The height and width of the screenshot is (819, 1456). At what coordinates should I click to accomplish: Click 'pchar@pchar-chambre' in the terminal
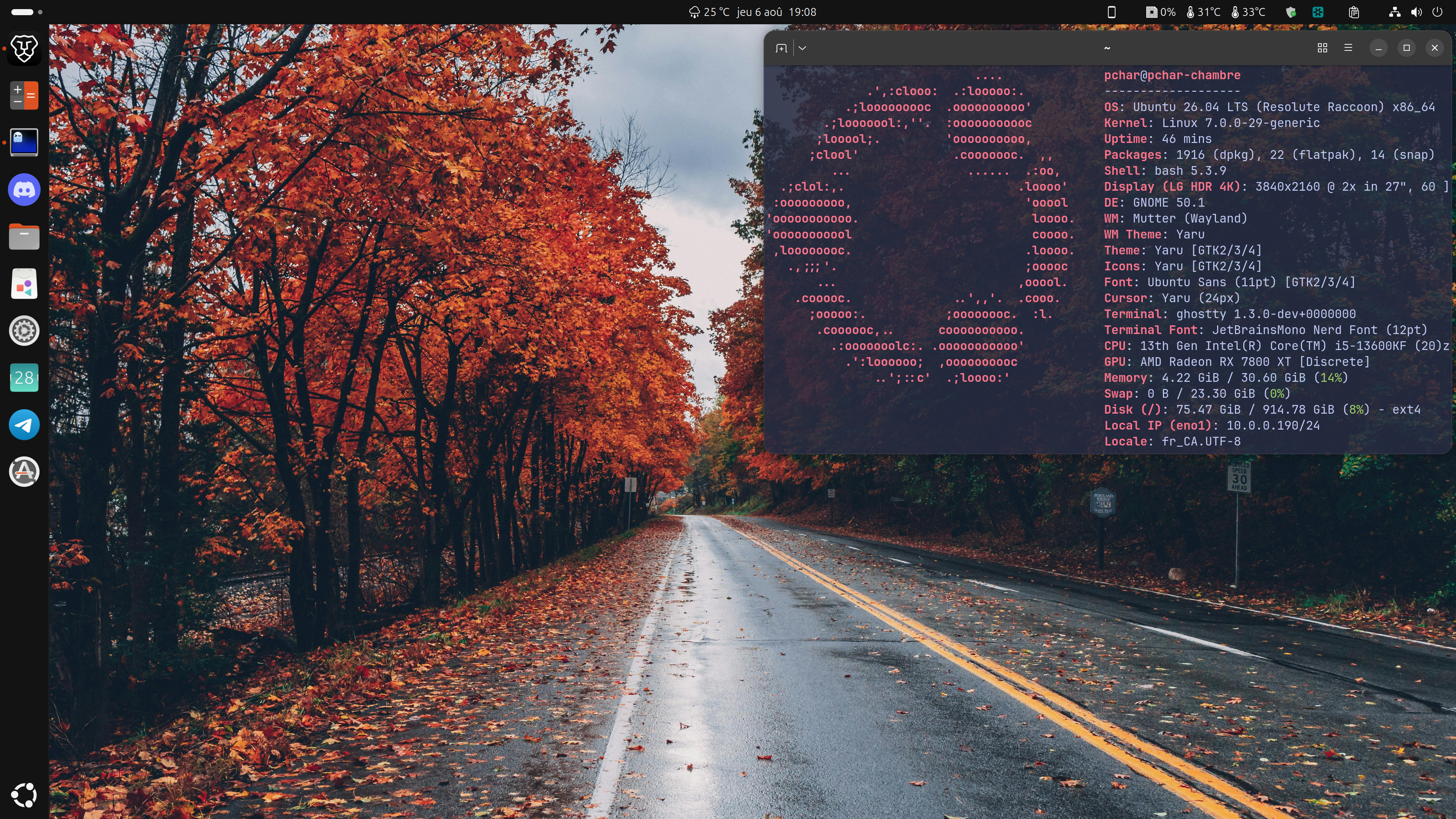pos(1172,75)
